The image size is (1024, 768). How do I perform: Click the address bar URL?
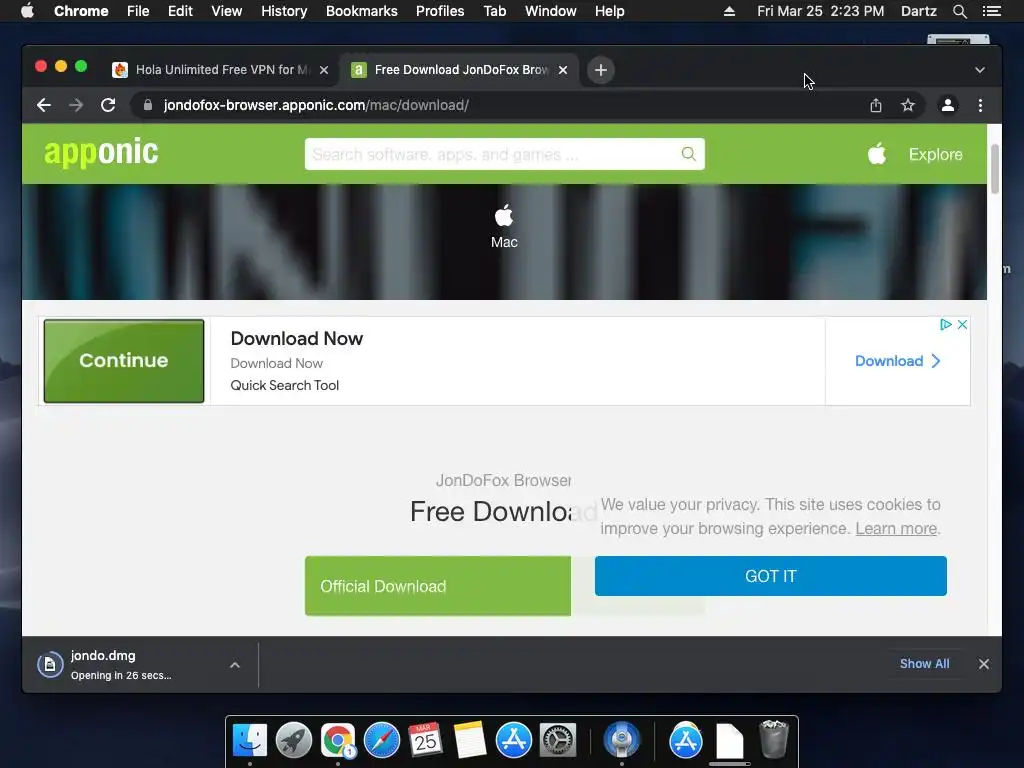(x=316, y=105)
